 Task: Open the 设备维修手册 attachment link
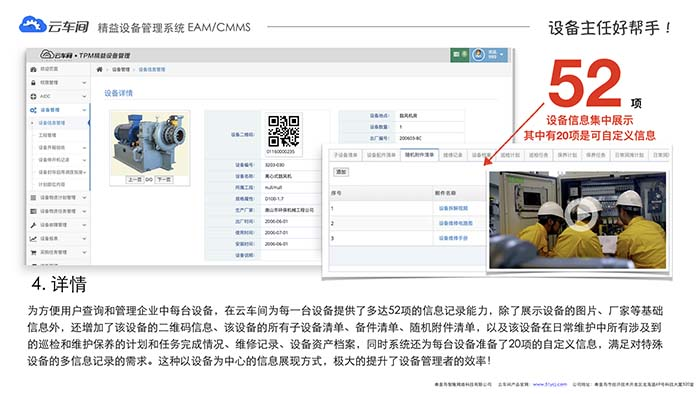[x=453, y=238]
